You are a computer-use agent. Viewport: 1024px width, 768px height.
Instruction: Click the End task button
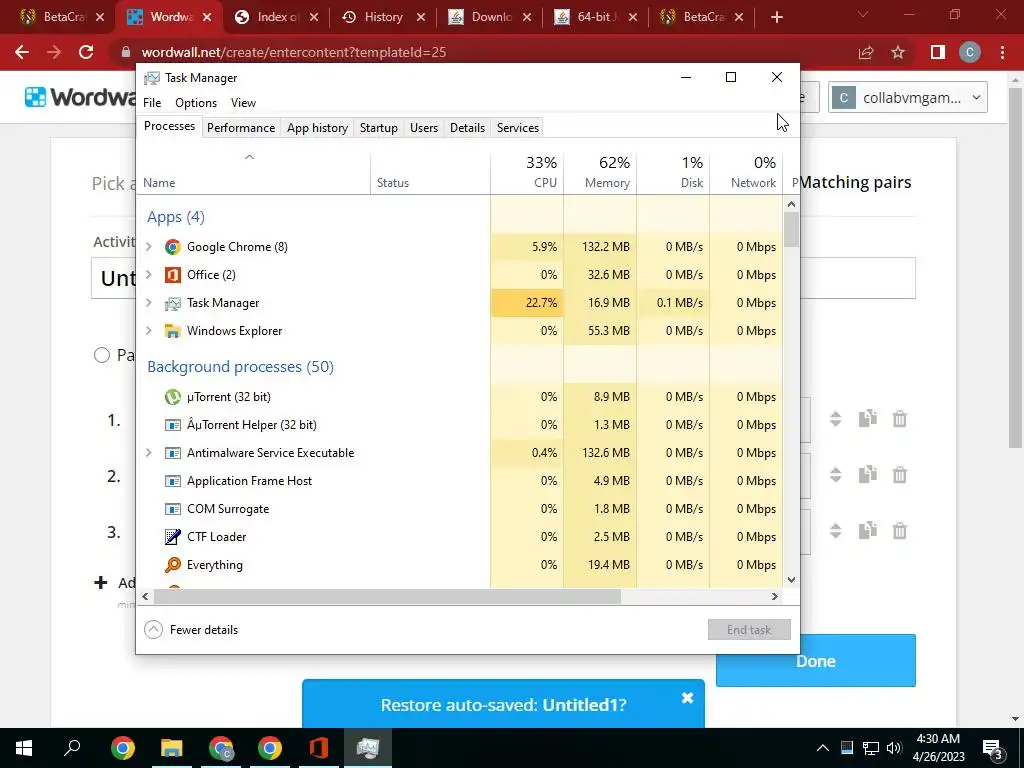[749, 630]
